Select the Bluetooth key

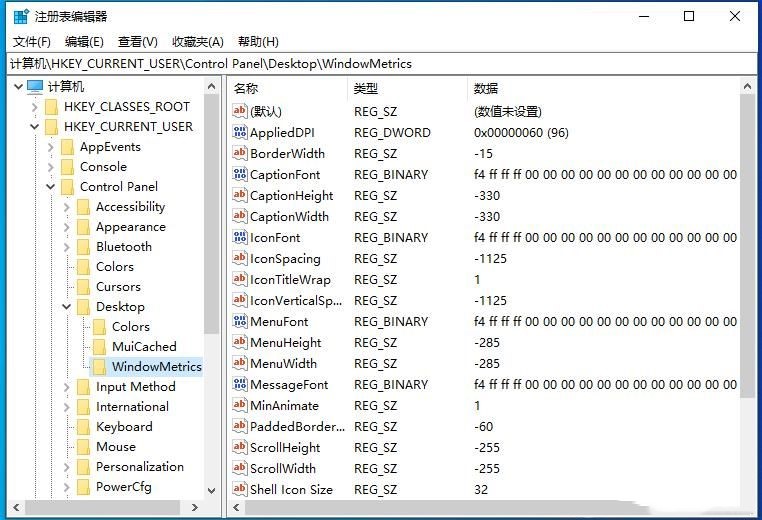pyautogui.click(x=124, y=247)
